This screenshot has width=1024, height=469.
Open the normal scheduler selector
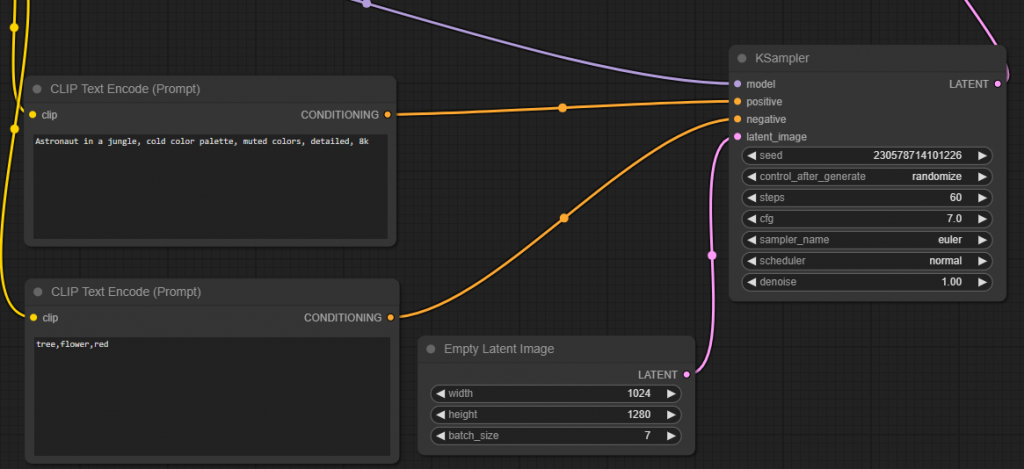tap(946, 261)
